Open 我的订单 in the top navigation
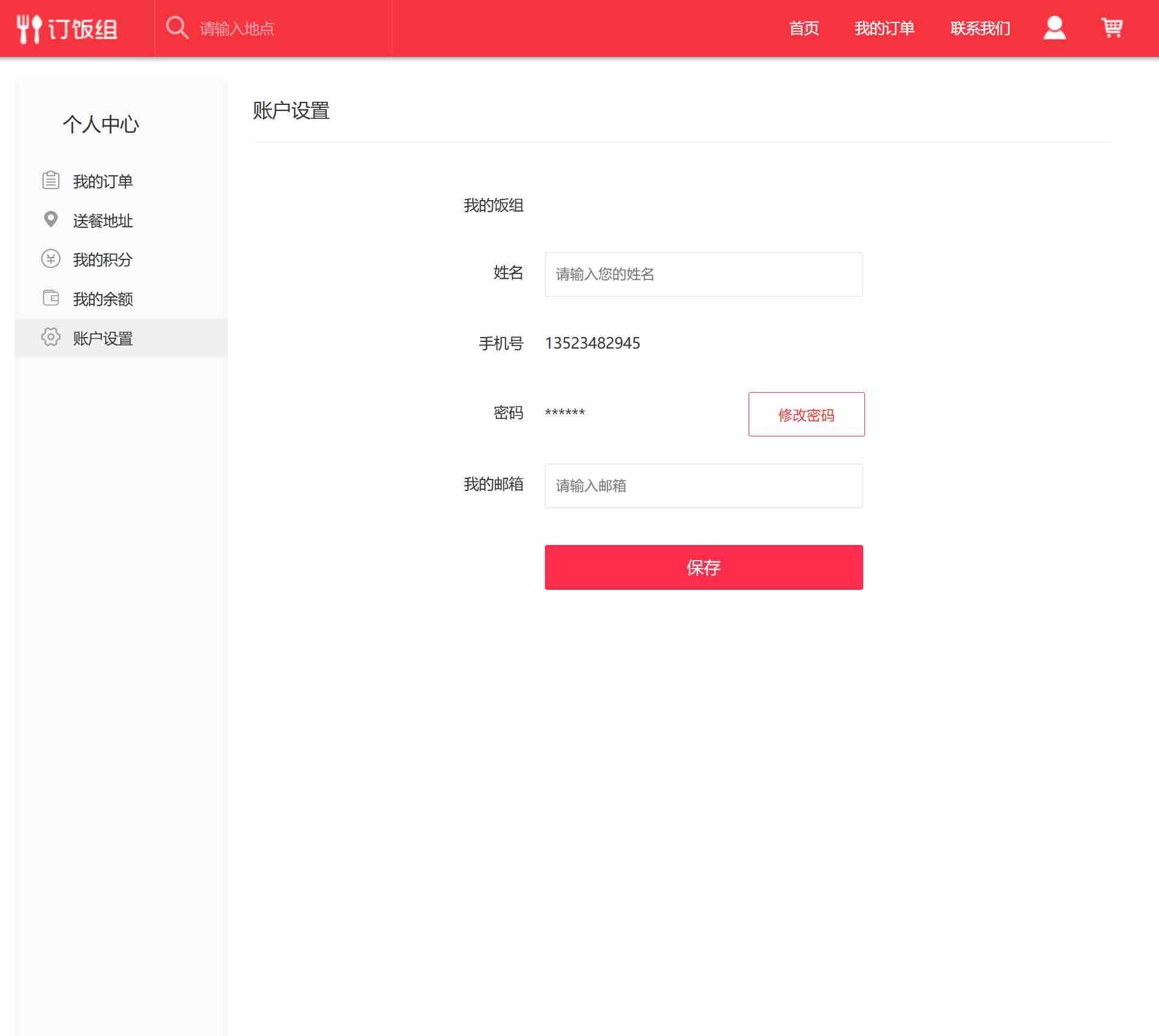The width and height of the screenshot is (1159, 1036). 884,28
